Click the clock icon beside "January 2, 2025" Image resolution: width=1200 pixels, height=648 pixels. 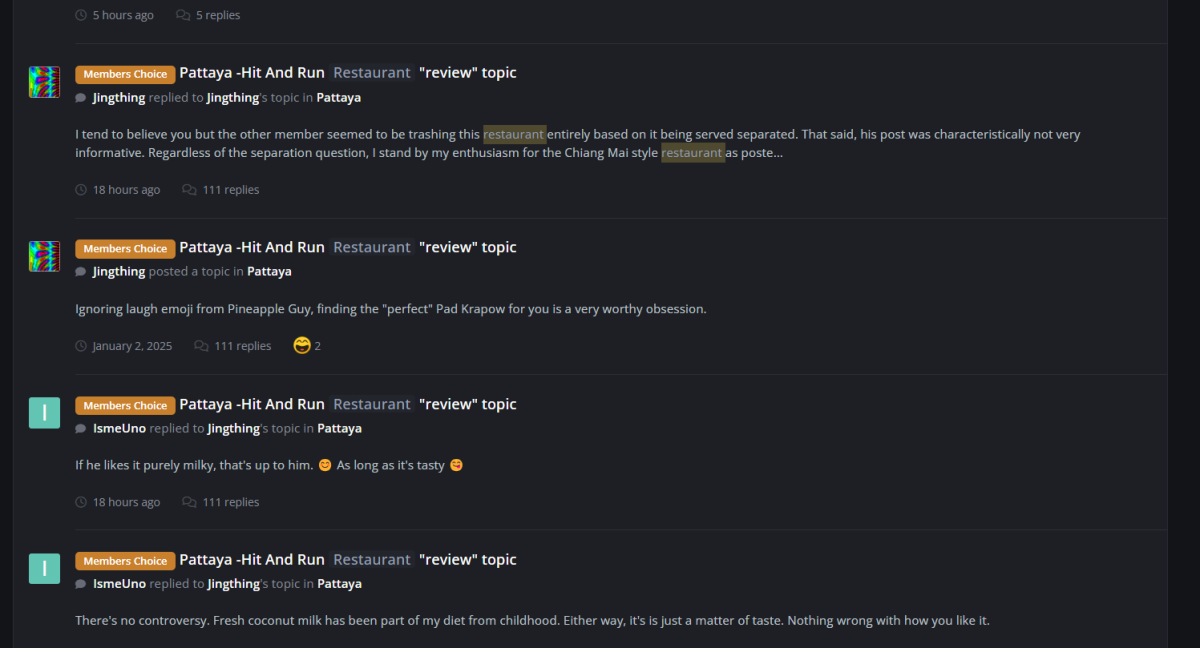point(81,346)
